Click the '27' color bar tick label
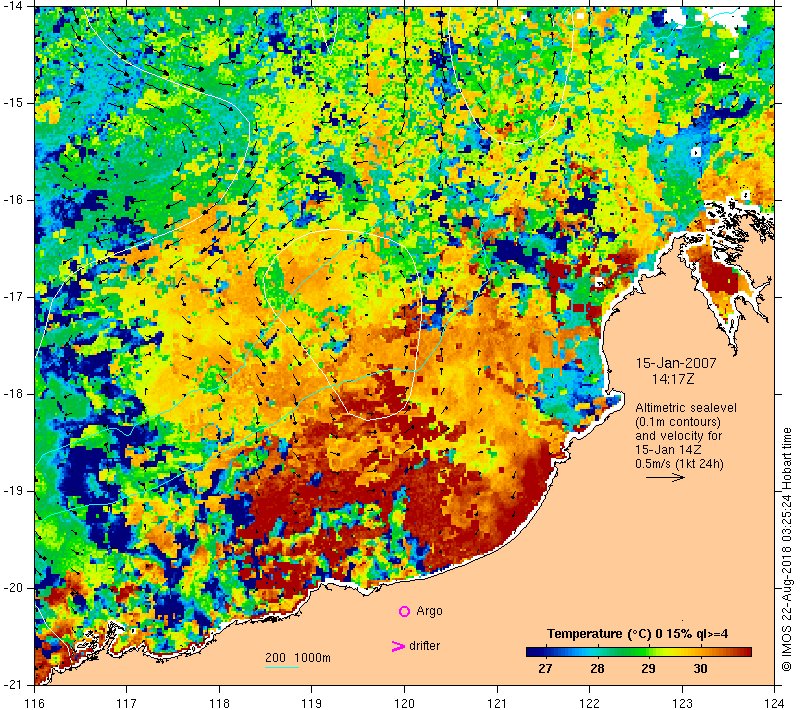Image resolution: width=800 pixels, height=710 pixels. click(x=545, y=669)
